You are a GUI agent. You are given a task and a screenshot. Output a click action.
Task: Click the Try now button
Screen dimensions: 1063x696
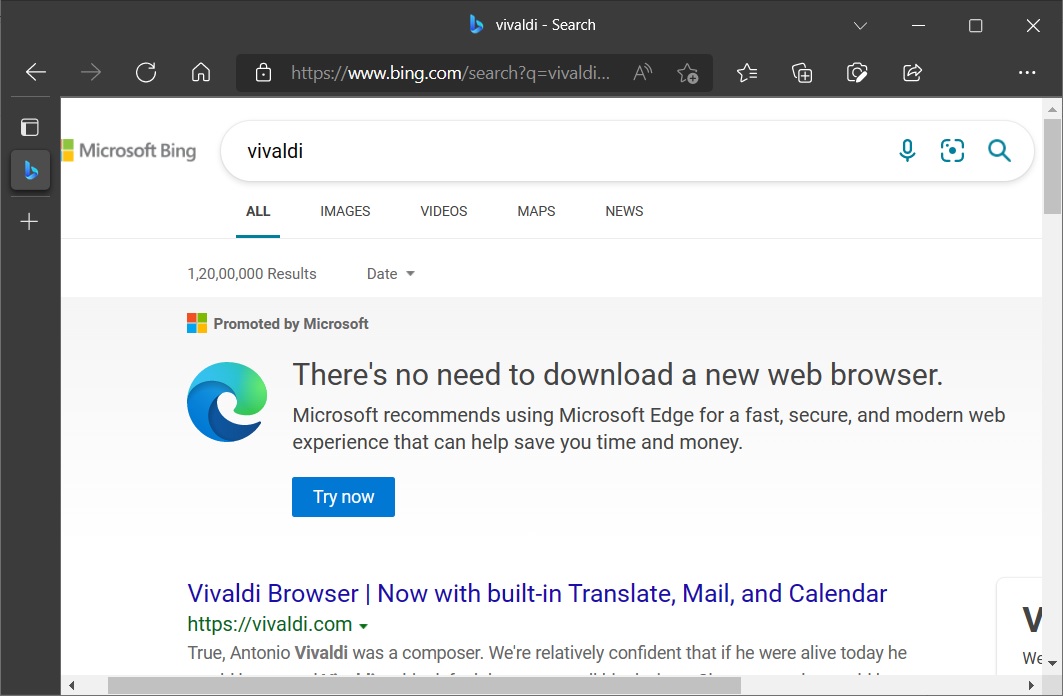[x=343, y=497]
